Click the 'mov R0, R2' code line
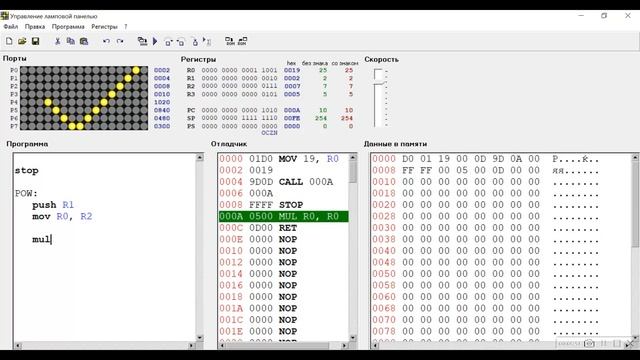The width and height of the screenshot is (640, 360). pyautogui.click(x=62, y=216)
